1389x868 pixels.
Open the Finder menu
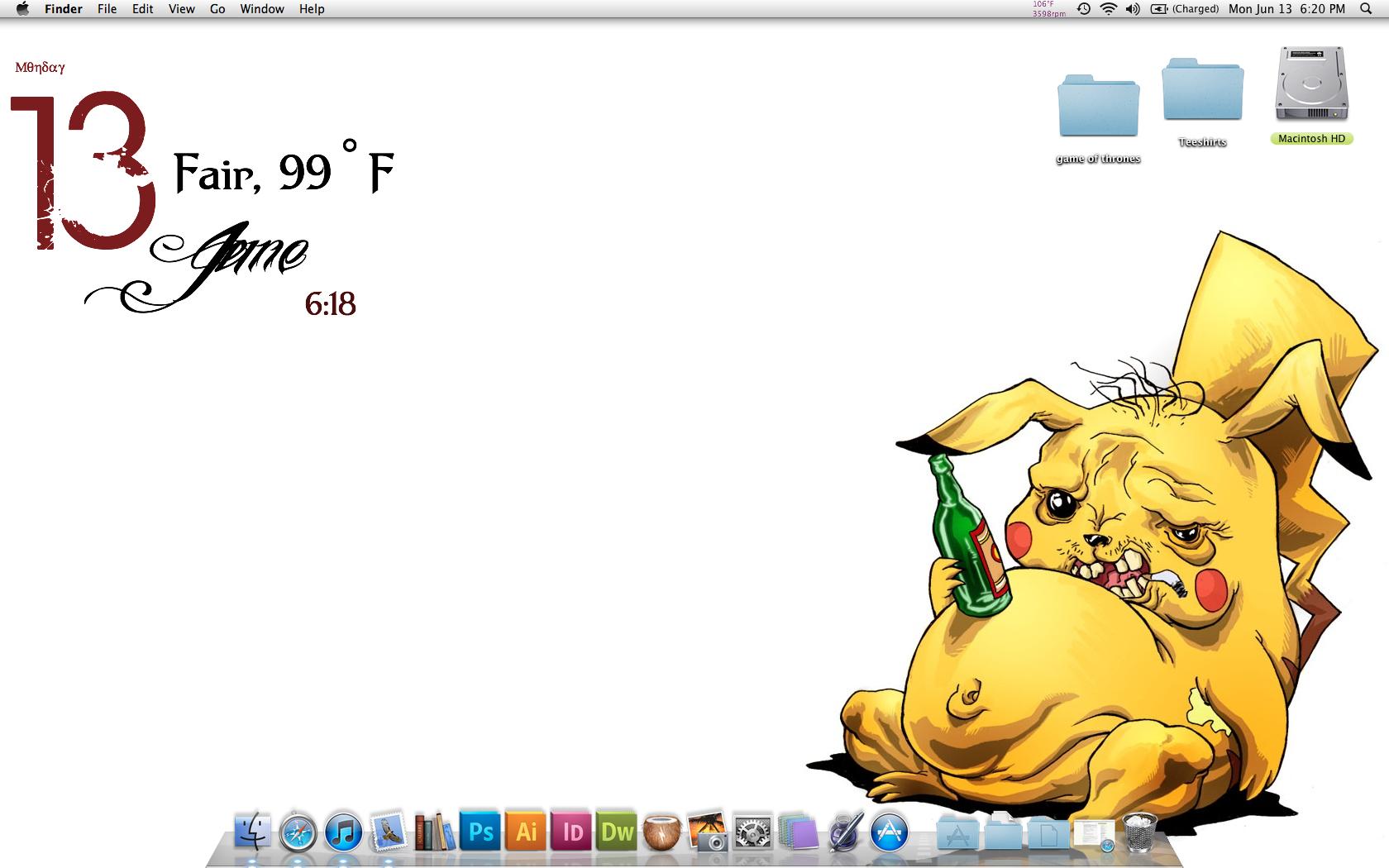tap(64, 9)
